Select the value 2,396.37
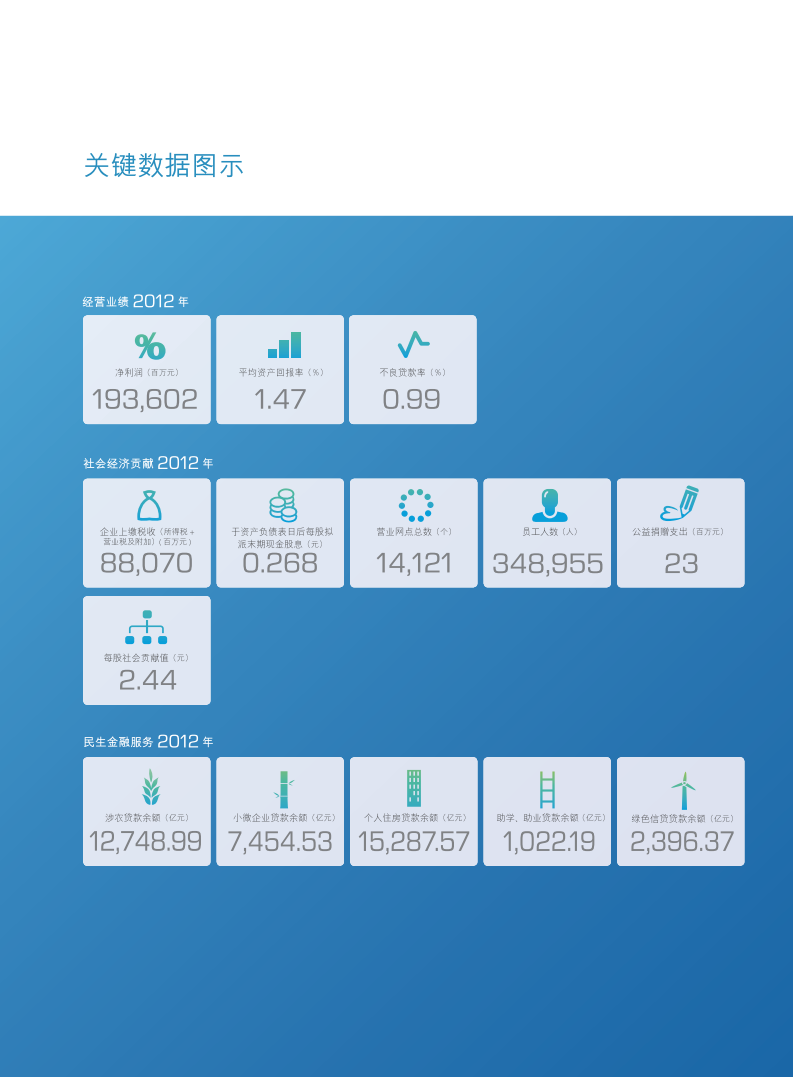 [x=682, y=842]
